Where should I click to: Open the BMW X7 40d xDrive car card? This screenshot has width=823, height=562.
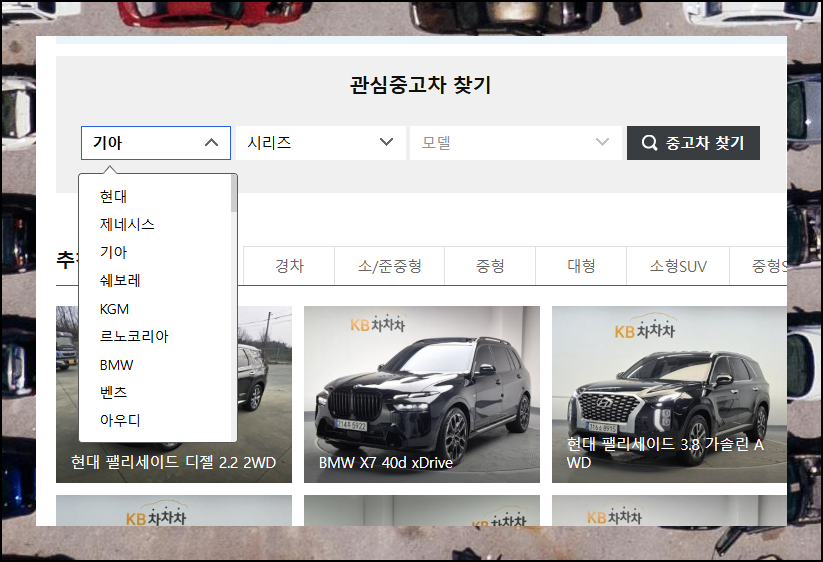[x=421, y=394]
